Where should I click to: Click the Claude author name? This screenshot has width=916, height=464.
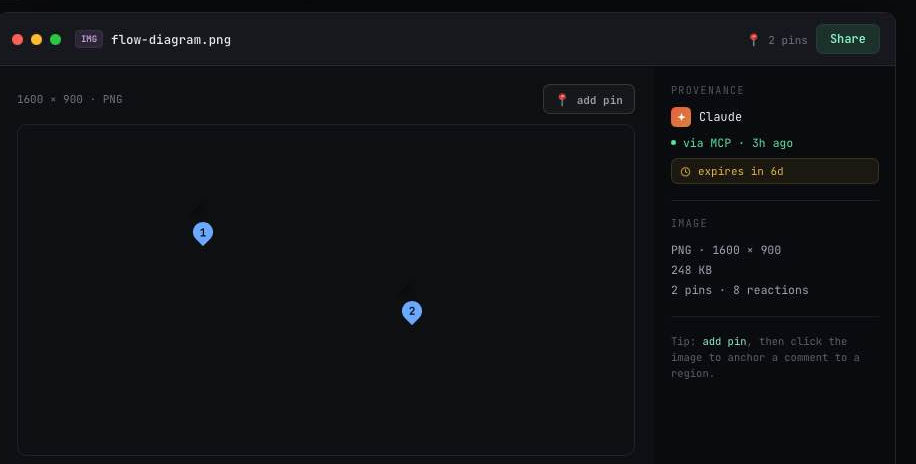pyautogui.click(x=720, y=117)
